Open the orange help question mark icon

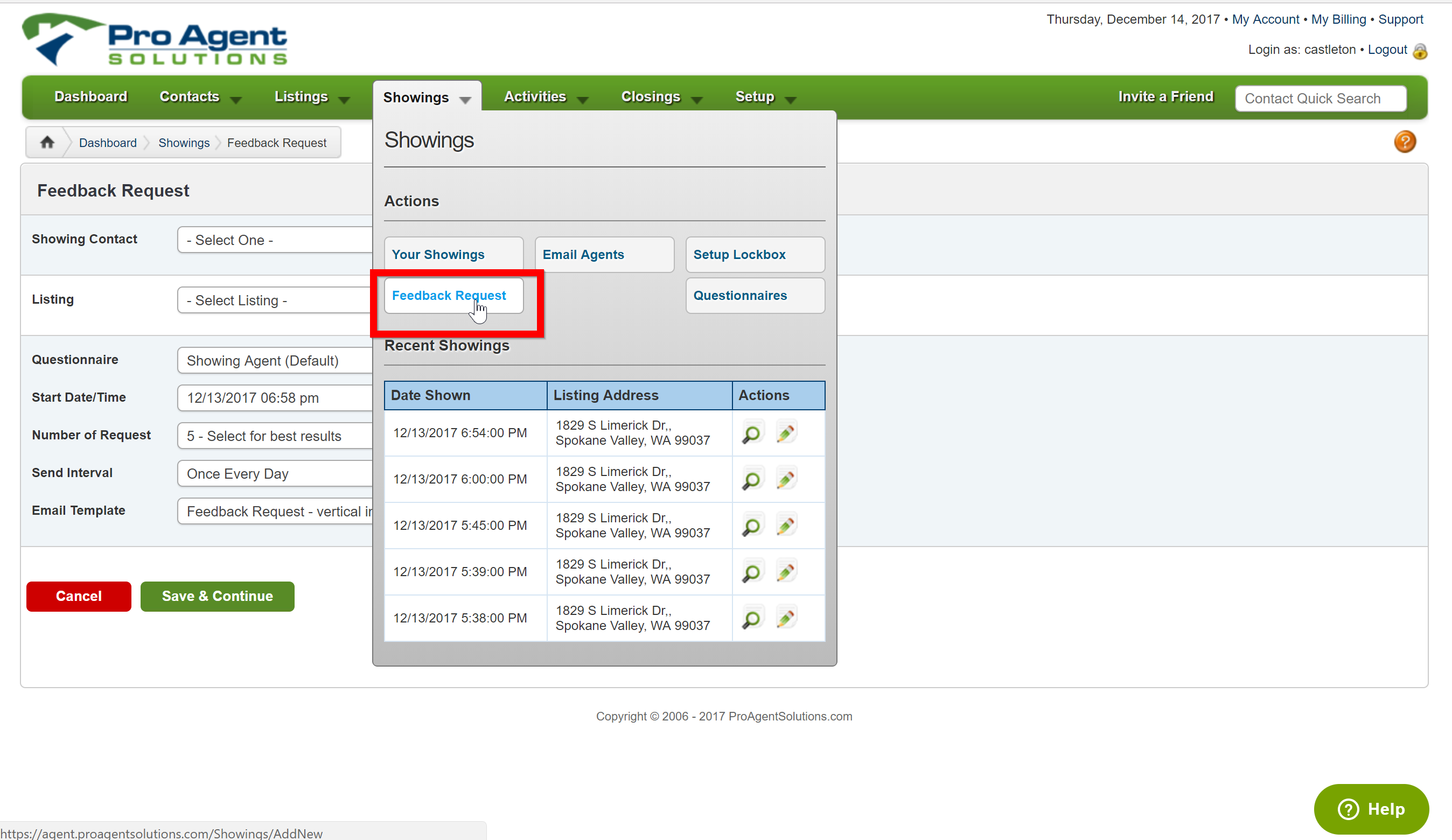pyautogui.click(x=1405, y=142)
